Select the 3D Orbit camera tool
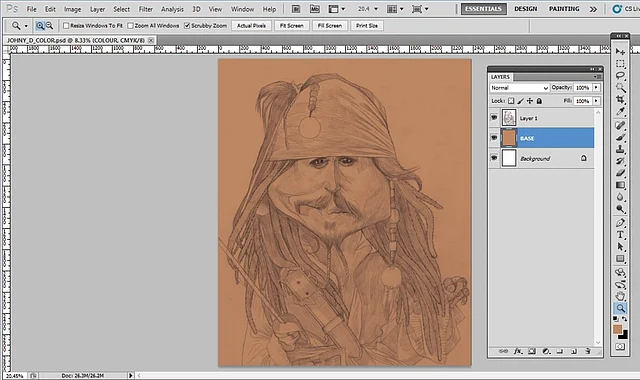Screen dimensions: 640x380 (620, 284)
